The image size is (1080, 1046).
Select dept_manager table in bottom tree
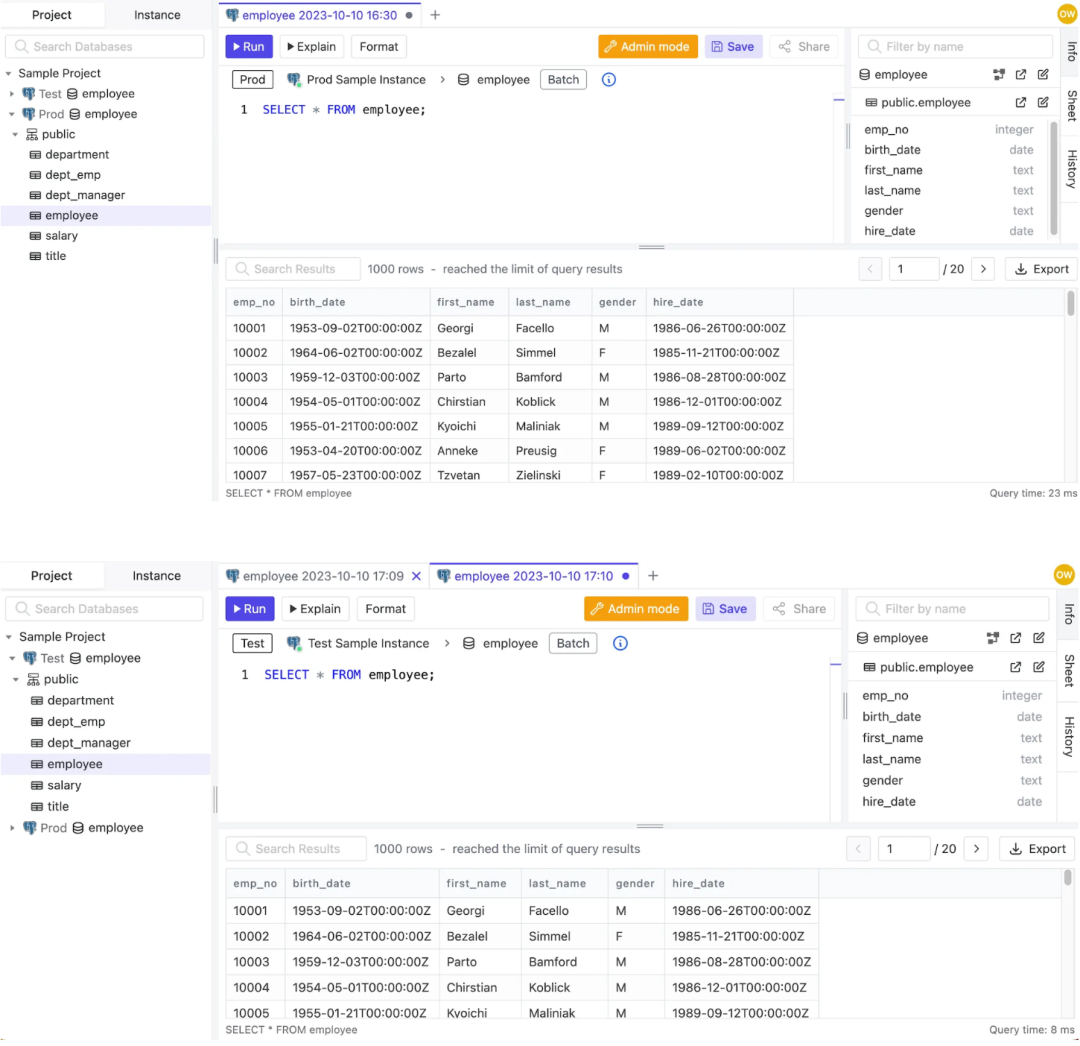tap(89, 743)
